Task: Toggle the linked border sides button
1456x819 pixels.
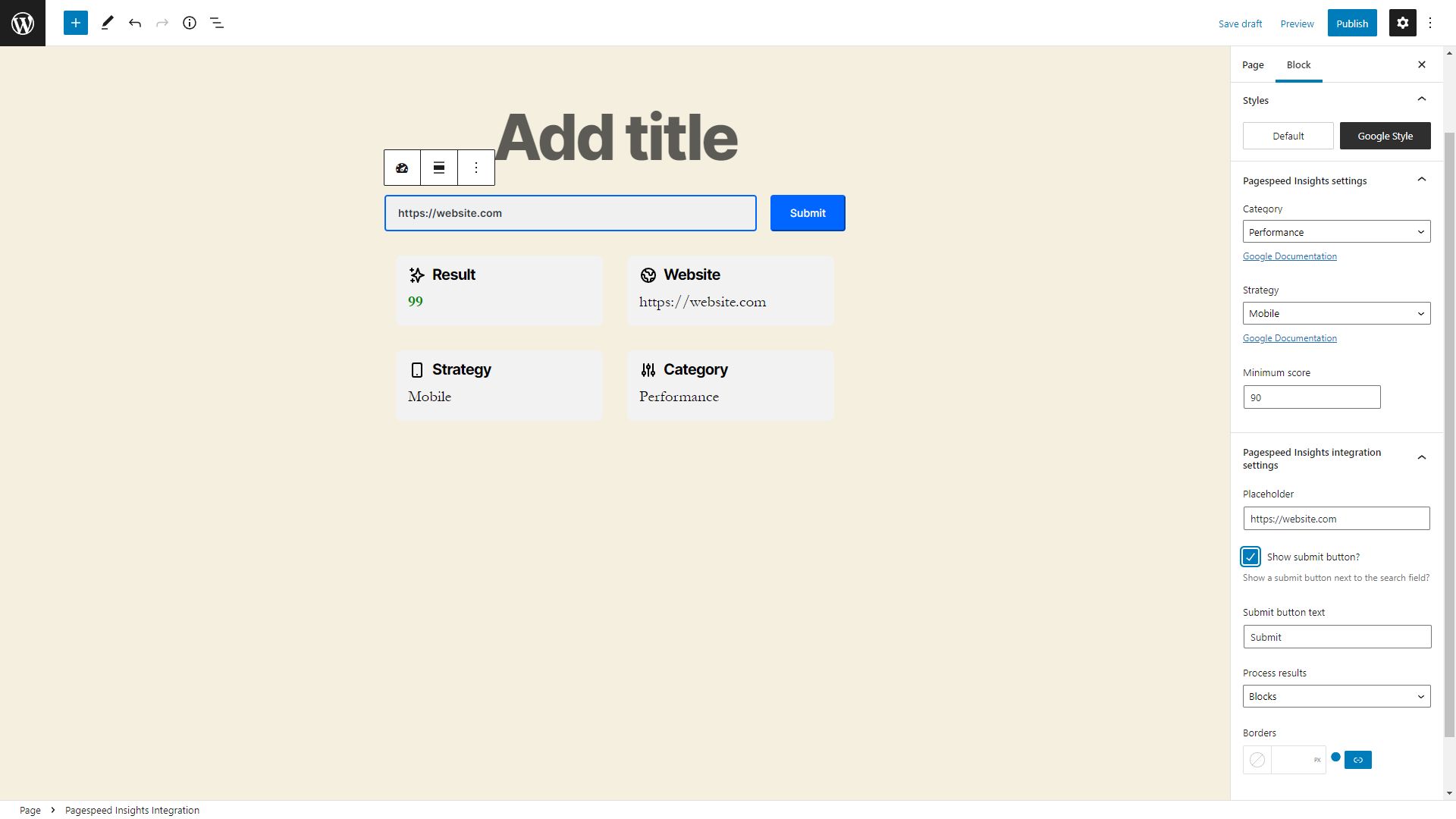Action: pyautogui.click(x=1357, y=760)
